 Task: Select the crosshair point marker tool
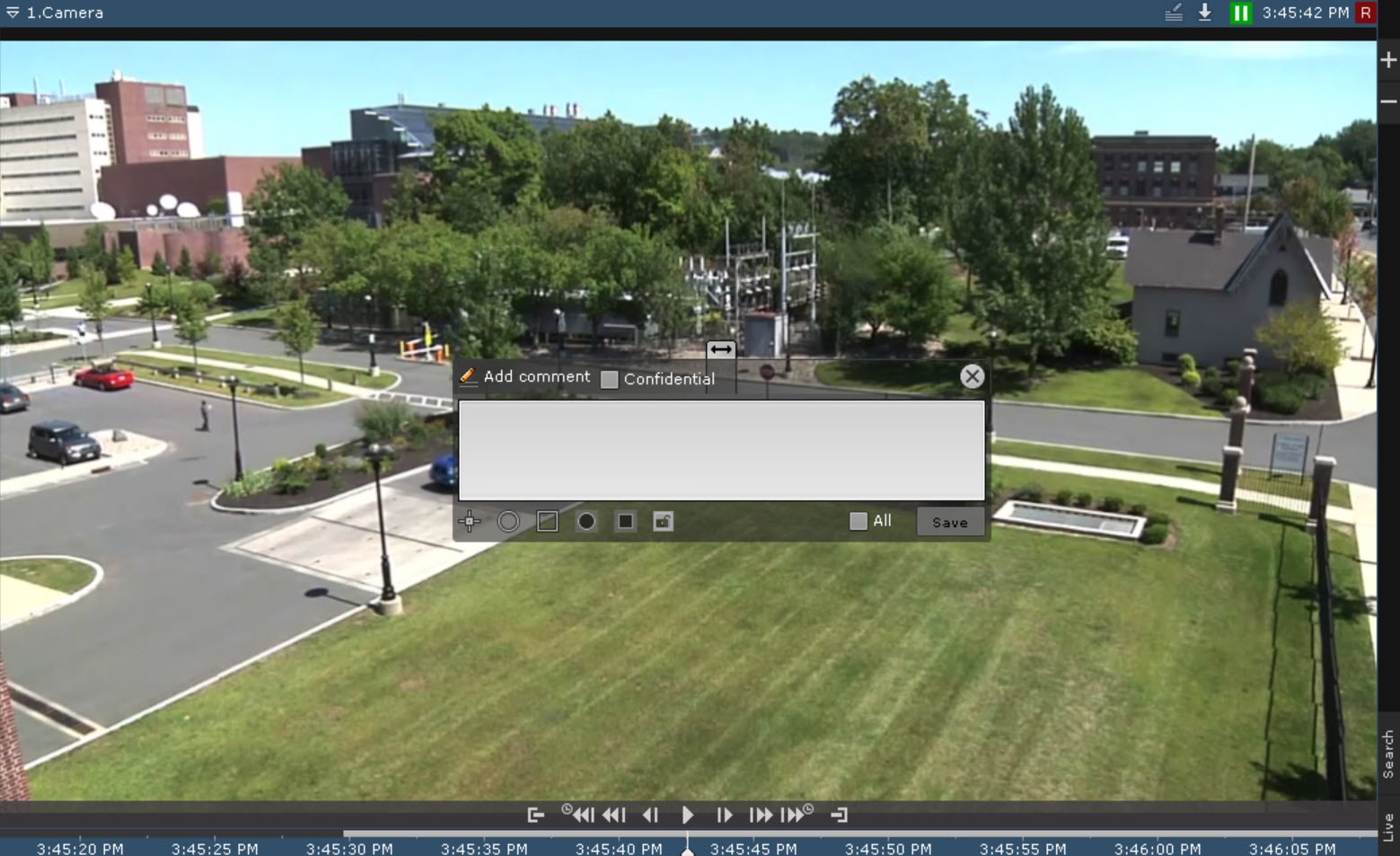point(470,522)
